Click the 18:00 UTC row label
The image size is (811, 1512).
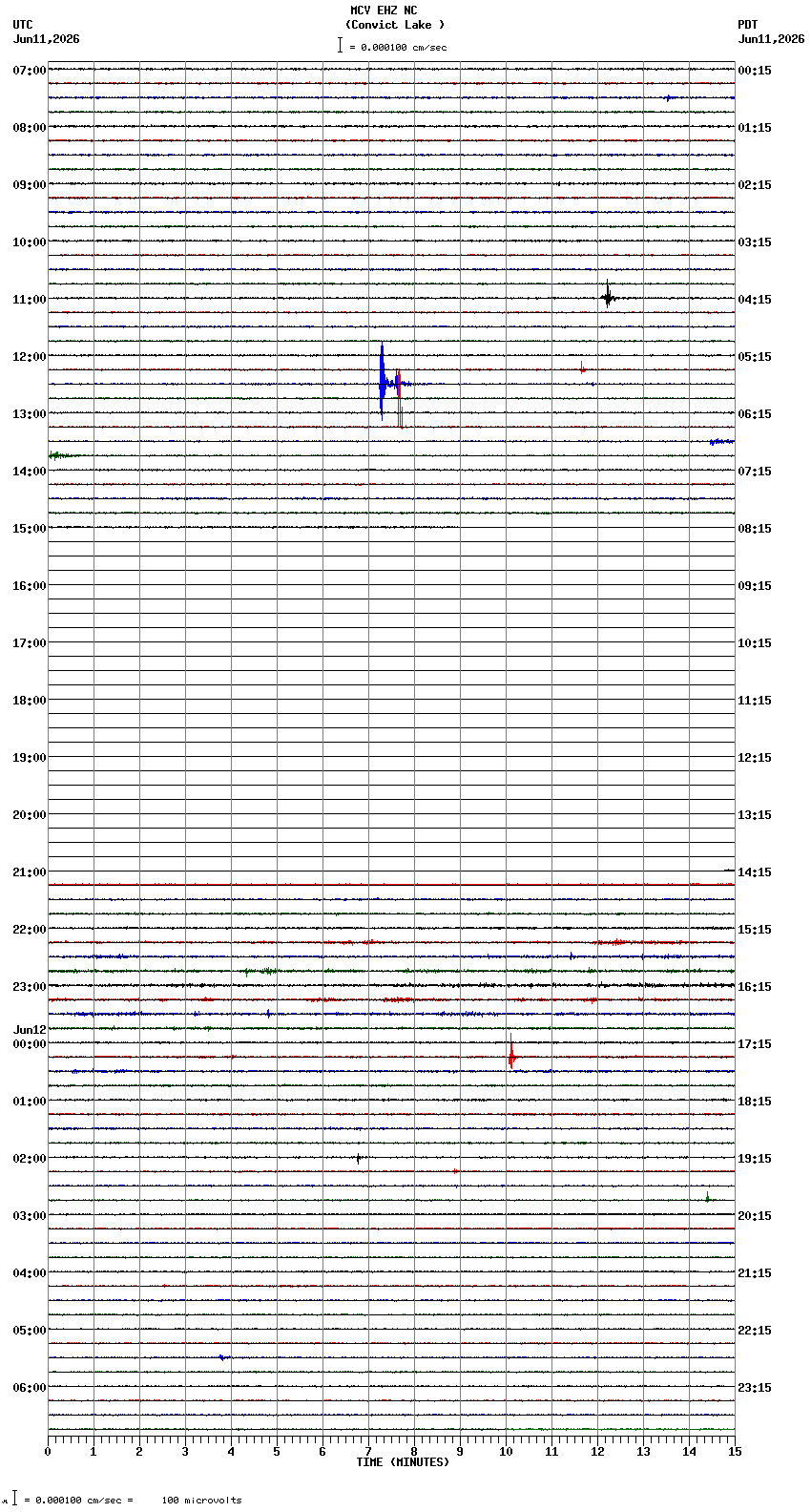30,701
